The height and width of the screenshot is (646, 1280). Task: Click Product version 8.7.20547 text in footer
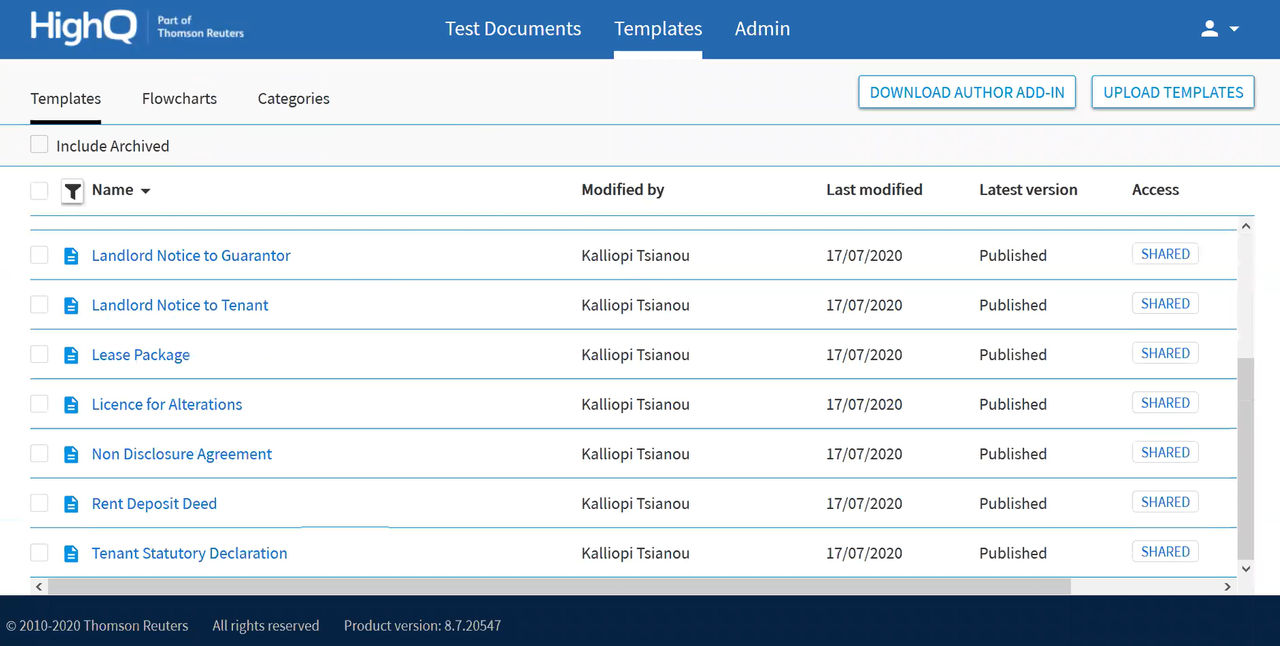click(422, 626)
